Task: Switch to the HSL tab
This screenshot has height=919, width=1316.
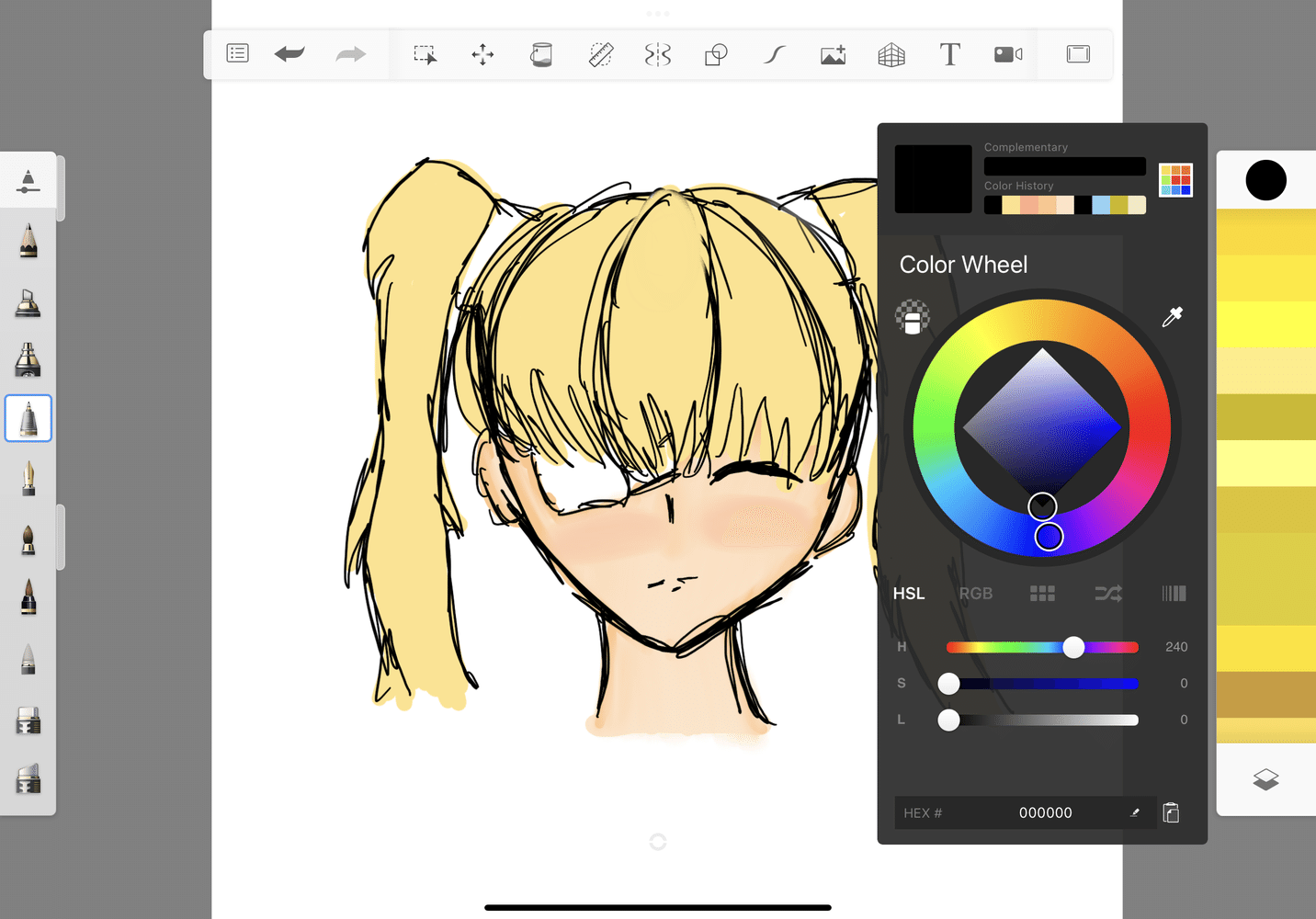Action: [909, 594]
